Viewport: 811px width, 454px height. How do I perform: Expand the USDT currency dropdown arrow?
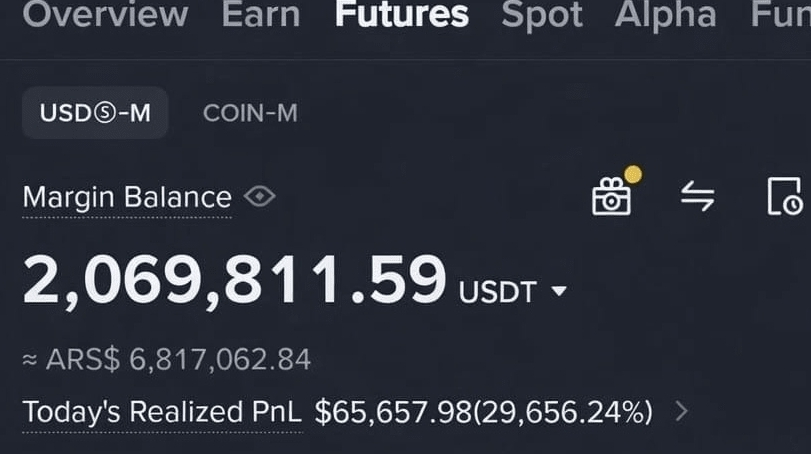(x=559, y=291)
